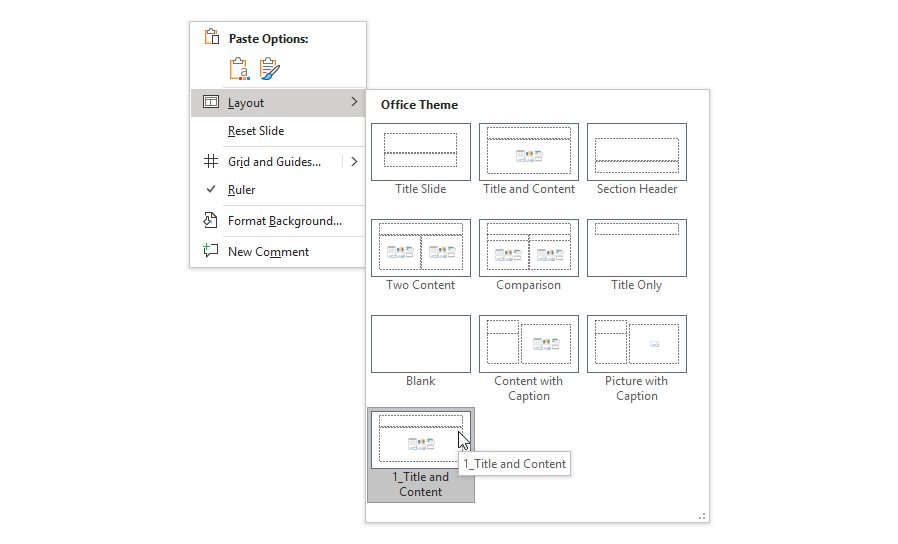Image resolution: width=898 pixels, height=544 pixels.
Task: Expand the Grid and Guides submenu arrow
Action: [x=354, y=161]
